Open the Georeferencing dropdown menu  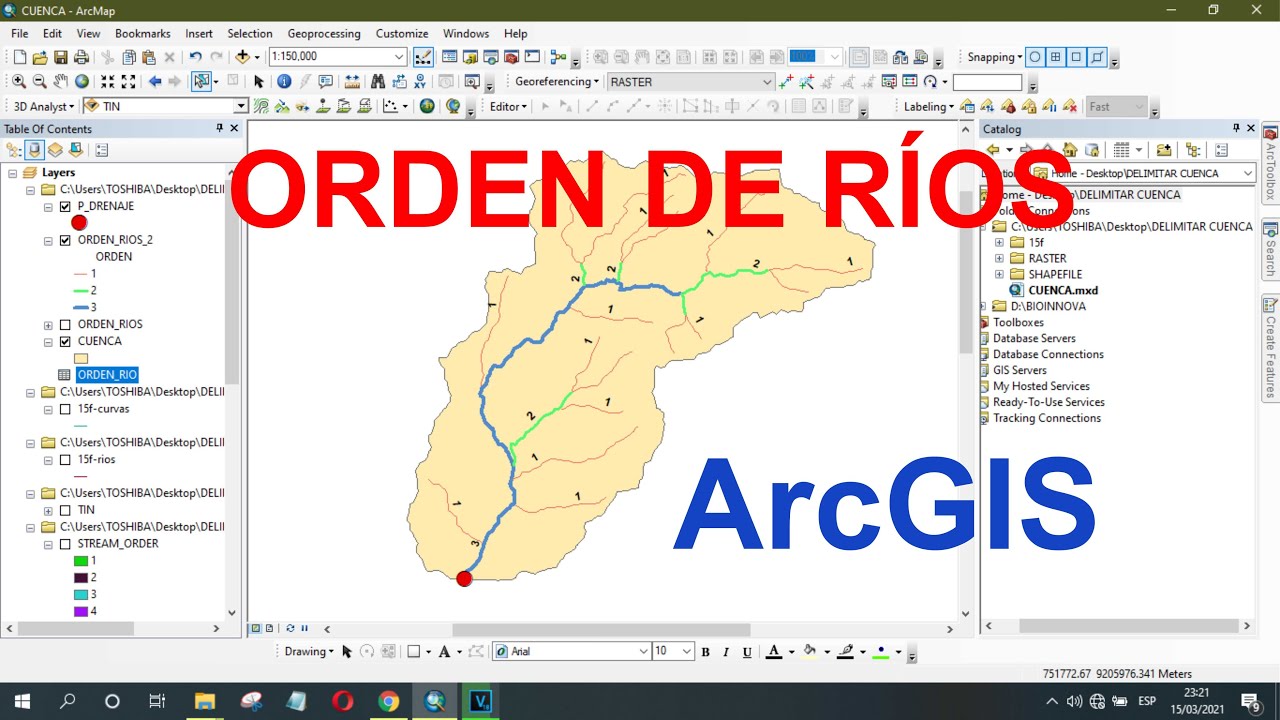tap(556, 82)
